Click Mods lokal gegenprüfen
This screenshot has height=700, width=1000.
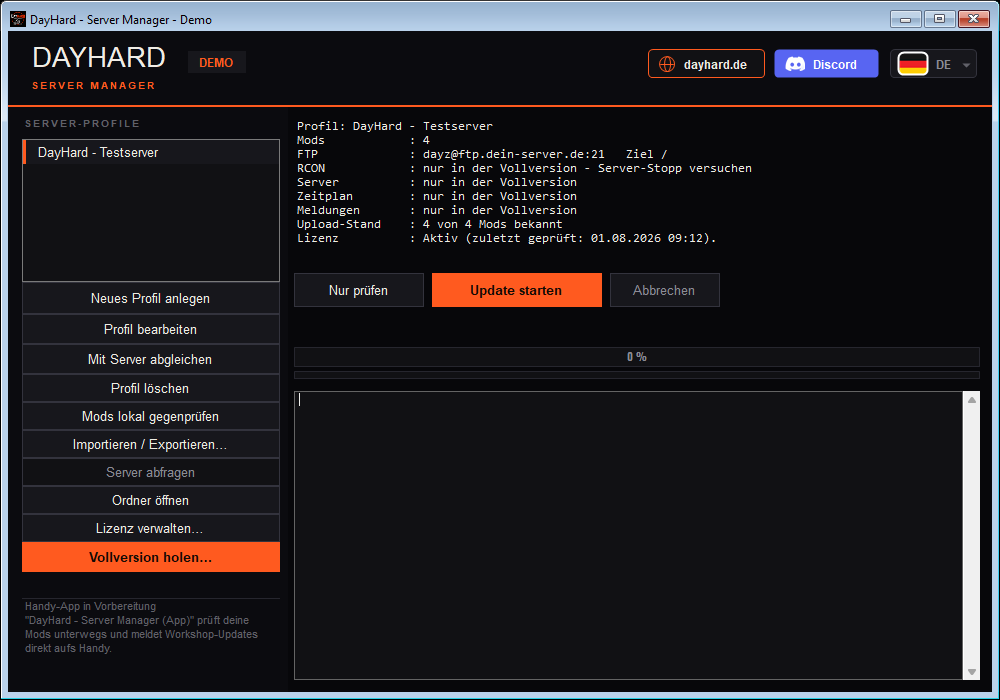coord(151,416)
